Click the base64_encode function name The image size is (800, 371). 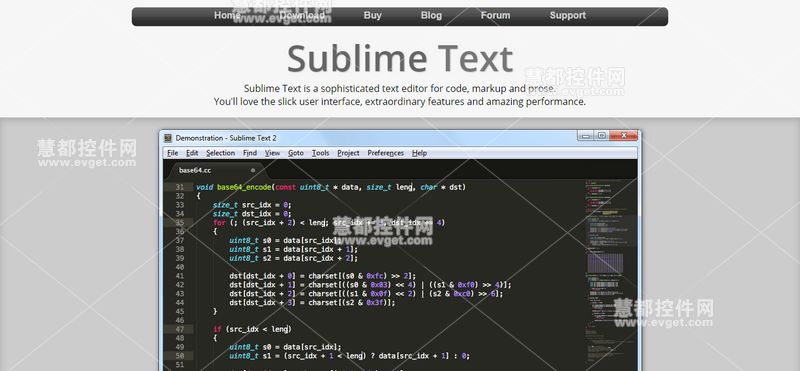click(244, 187)
